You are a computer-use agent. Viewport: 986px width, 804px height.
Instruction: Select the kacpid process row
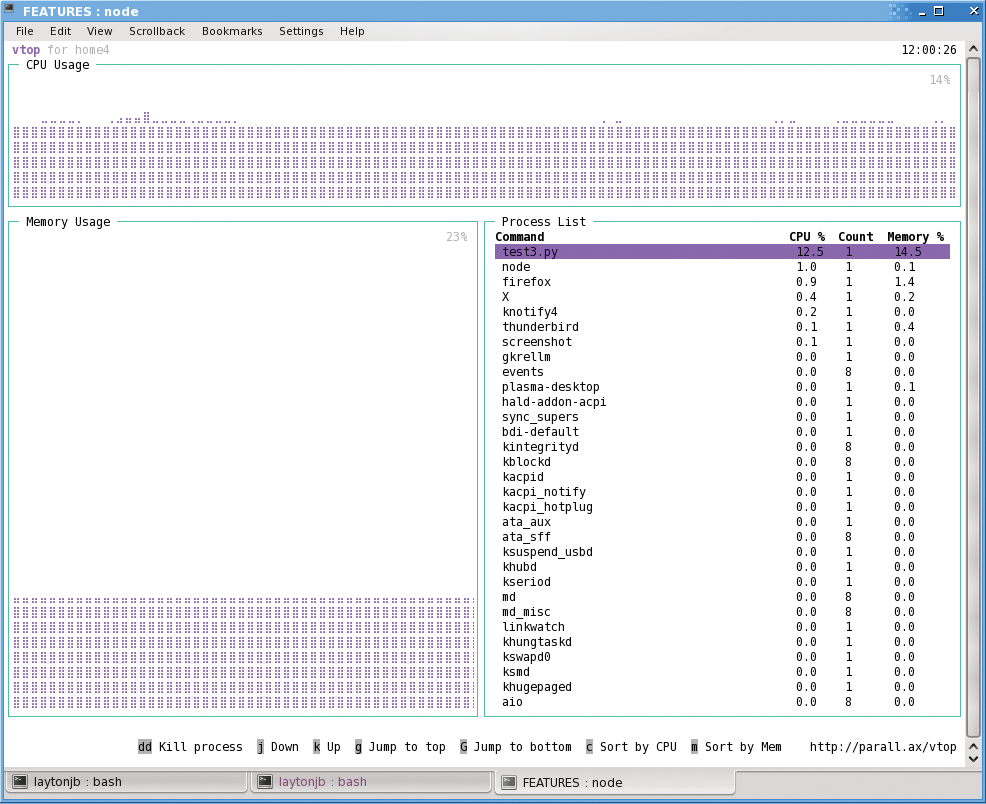722,476
